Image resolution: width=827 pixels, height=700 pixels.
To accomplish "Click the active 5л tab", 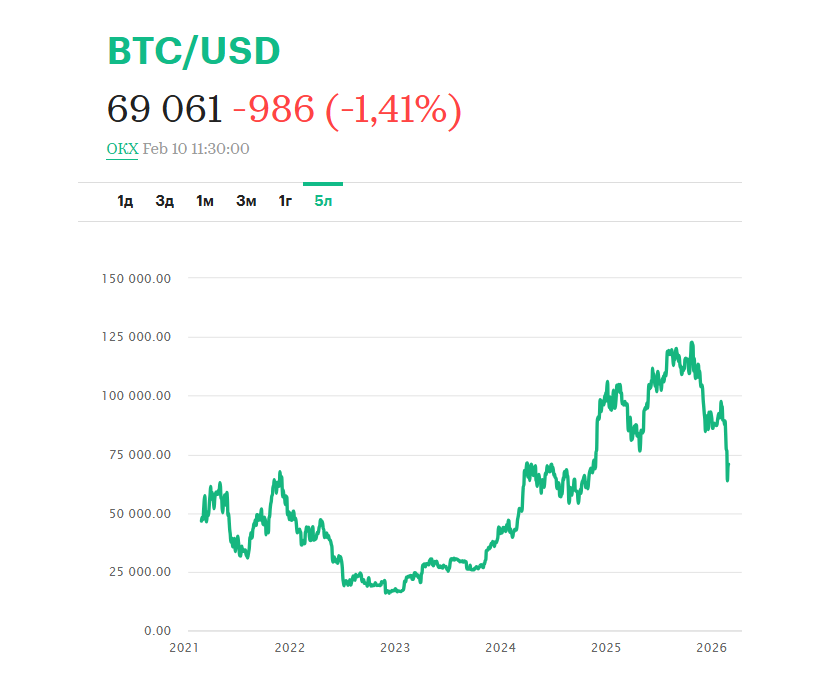I will tap(323, 201).
